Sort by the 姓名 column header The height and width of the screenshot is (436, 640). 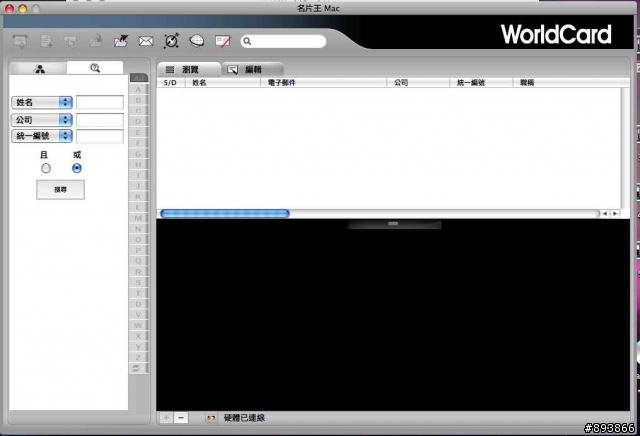pyautogui.click(x=223, y=82)
